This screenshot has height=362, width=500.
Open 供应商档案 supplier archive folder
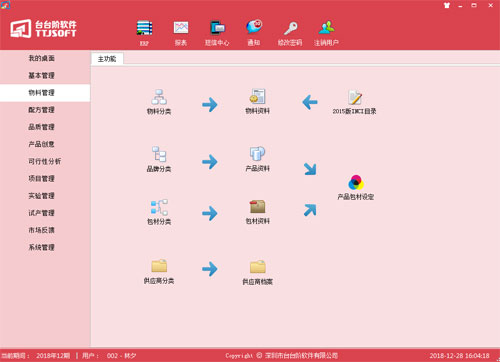coord(258,267)
